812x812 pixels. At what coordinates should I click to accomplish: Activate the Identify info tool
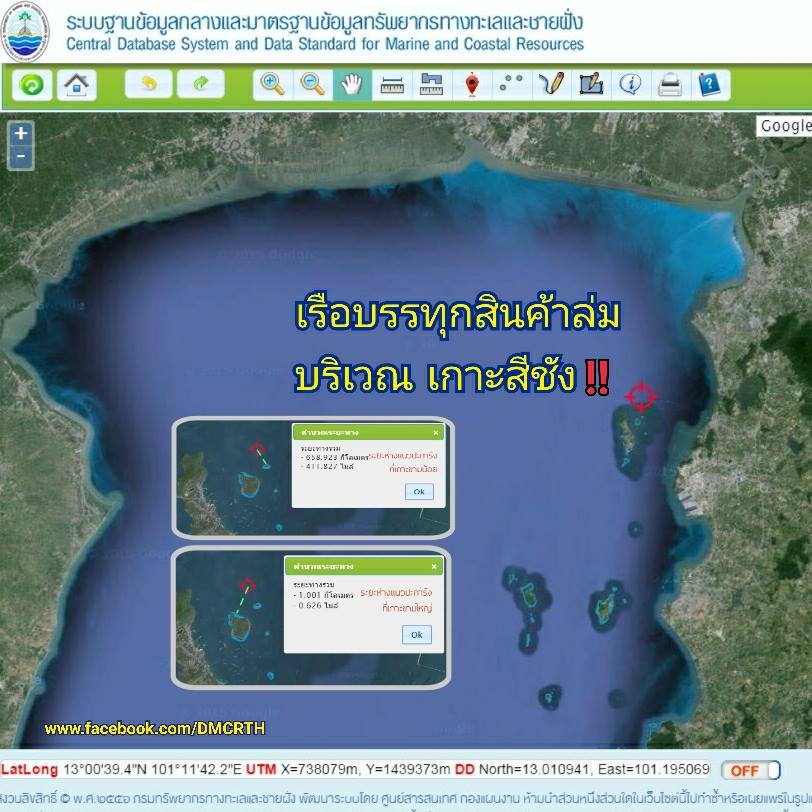(631, 84)
